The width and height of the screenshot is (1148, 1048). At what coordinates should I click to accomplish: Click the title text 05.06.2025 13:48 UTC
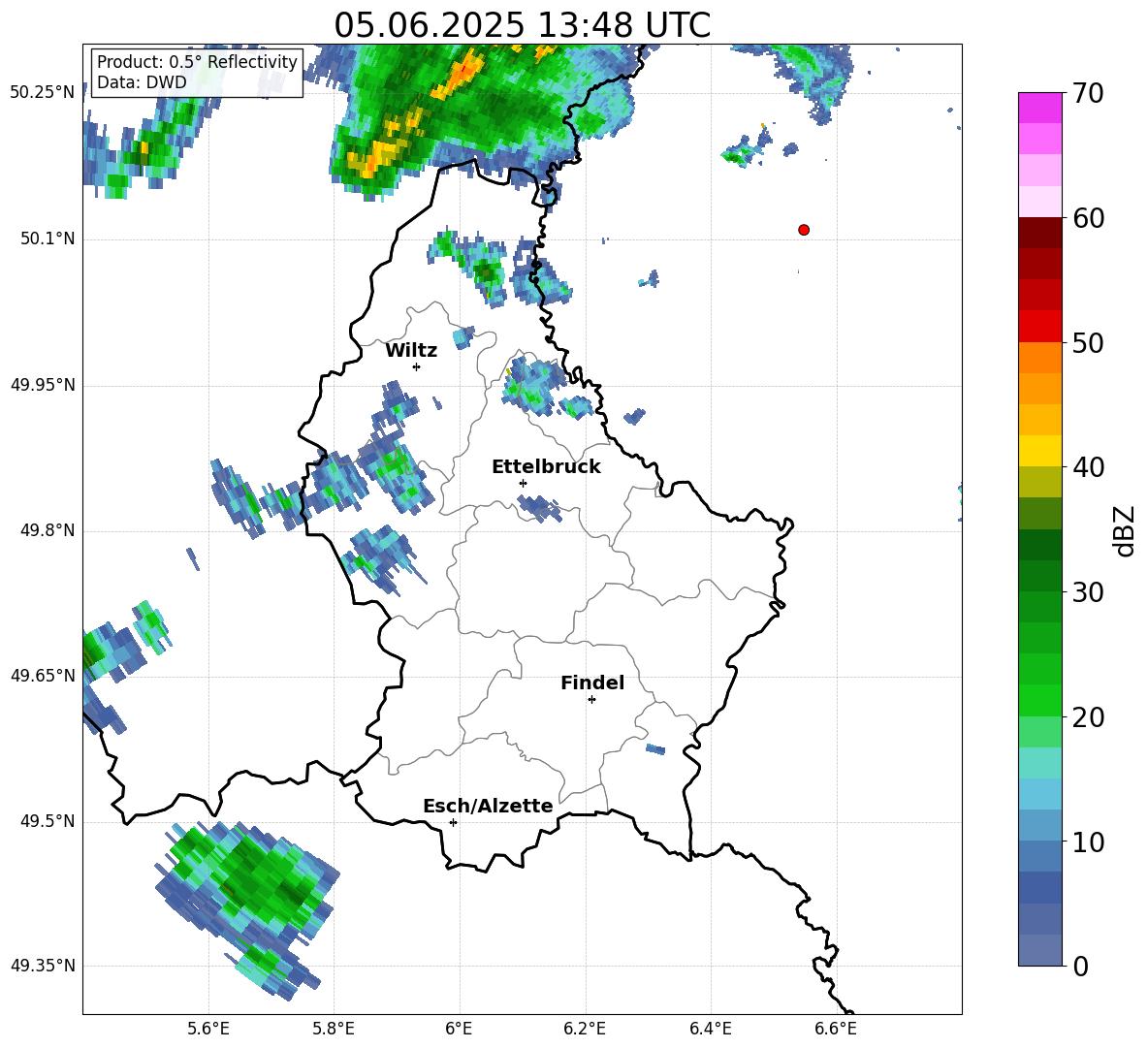[522, 25]
